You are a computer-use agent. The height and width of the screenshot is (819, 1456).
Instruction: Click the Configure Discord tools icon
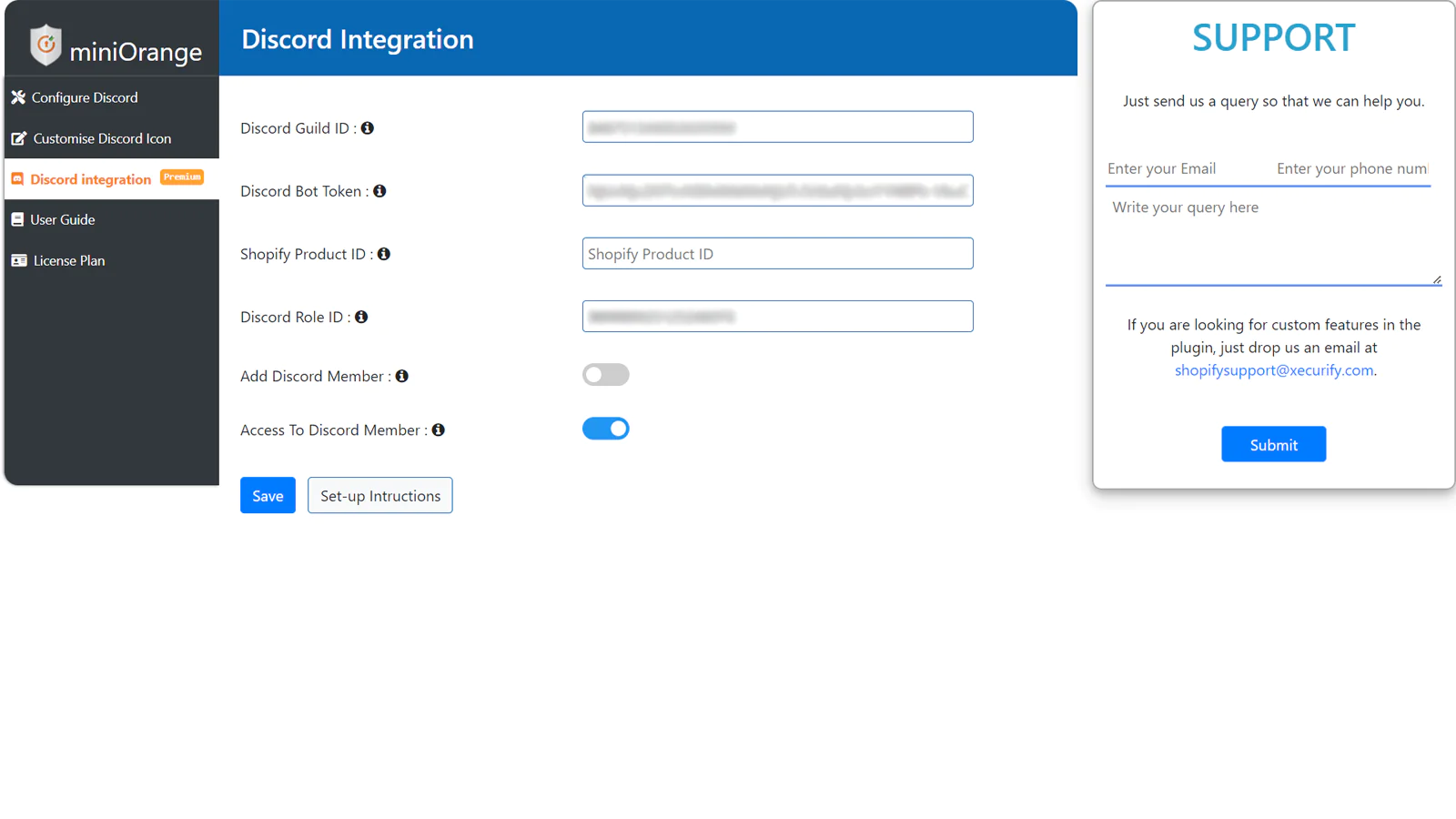[x=18, y=97]
